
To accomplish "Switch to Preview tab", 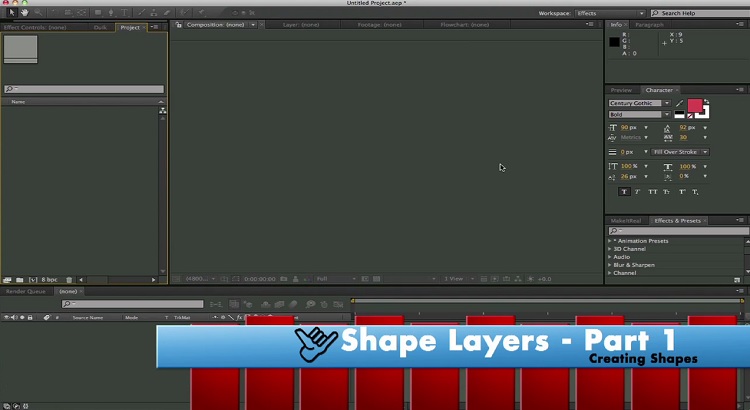I will click(621, 90).
